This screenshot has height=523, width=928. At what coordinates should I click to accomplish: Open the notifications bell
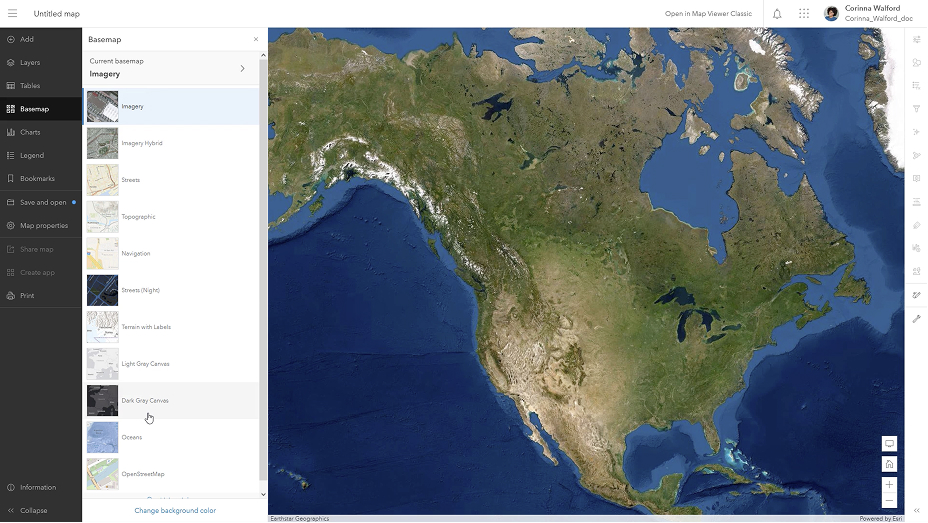pos(777,14)
